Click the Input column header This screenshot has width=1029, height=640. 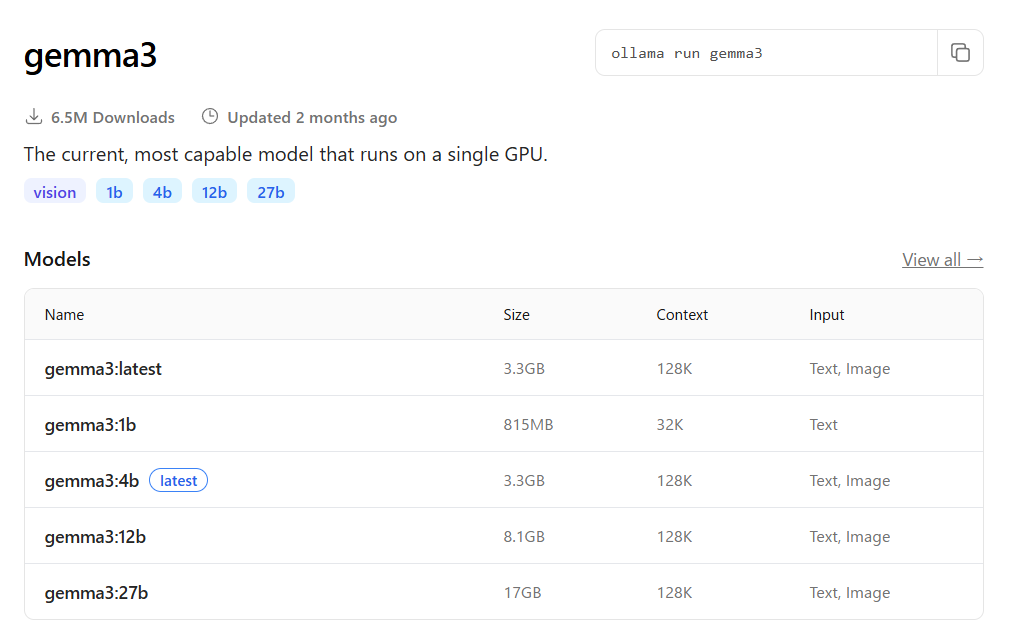point(827,315)
